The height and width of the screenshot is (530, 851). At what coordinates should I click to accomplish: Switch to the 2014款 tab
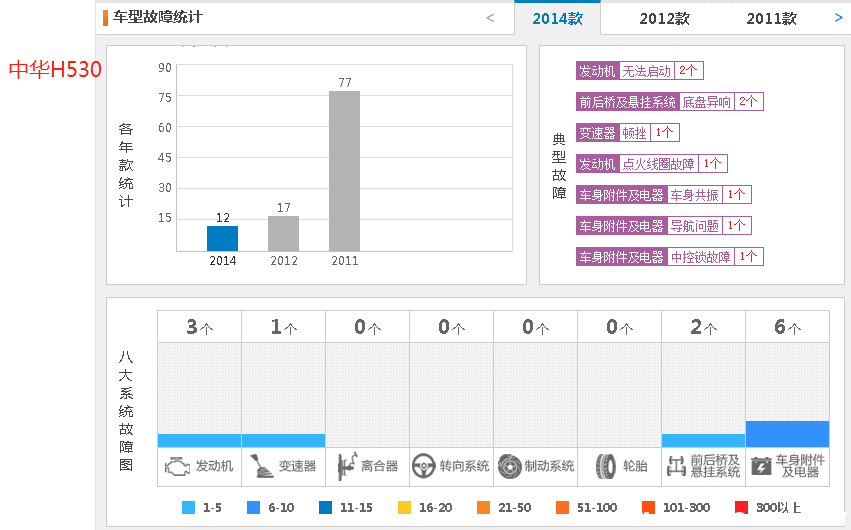(x=557, y=18)
